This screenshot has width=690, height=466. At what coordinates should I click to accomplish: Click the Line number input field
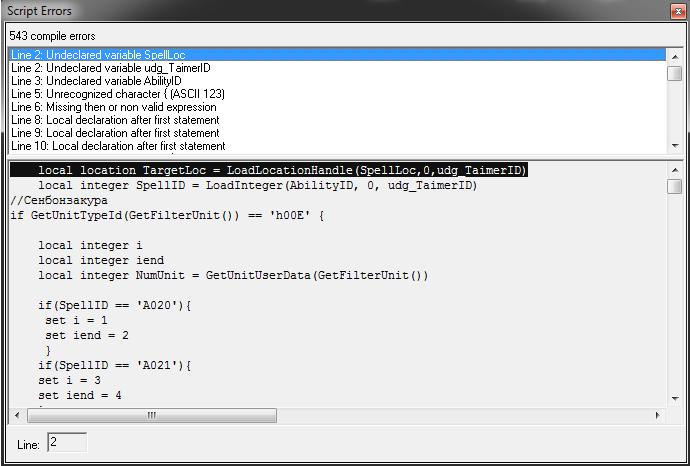pos(67,443)
